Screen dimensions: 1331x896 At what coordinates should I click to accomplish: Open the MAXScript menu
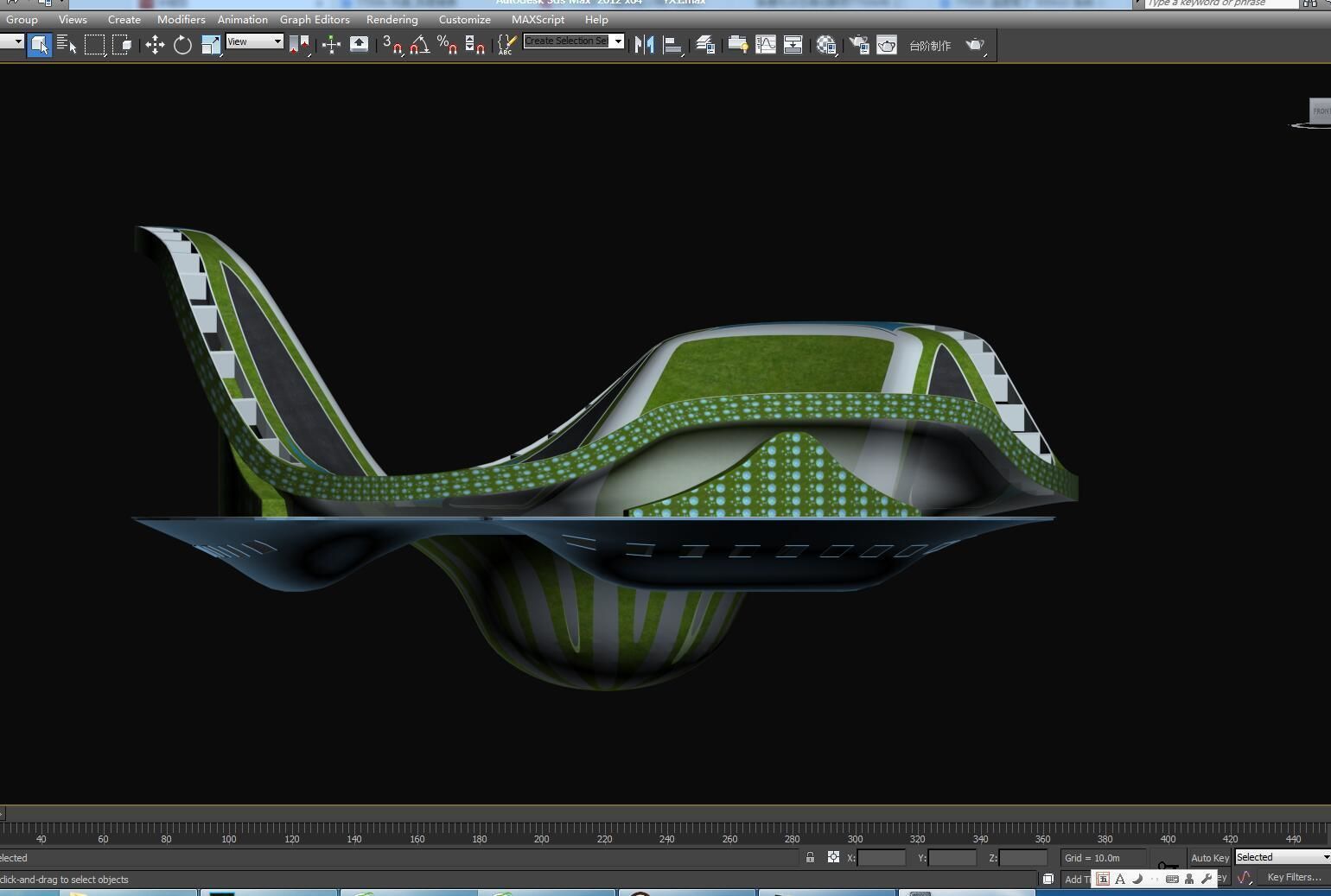point(538,19)
